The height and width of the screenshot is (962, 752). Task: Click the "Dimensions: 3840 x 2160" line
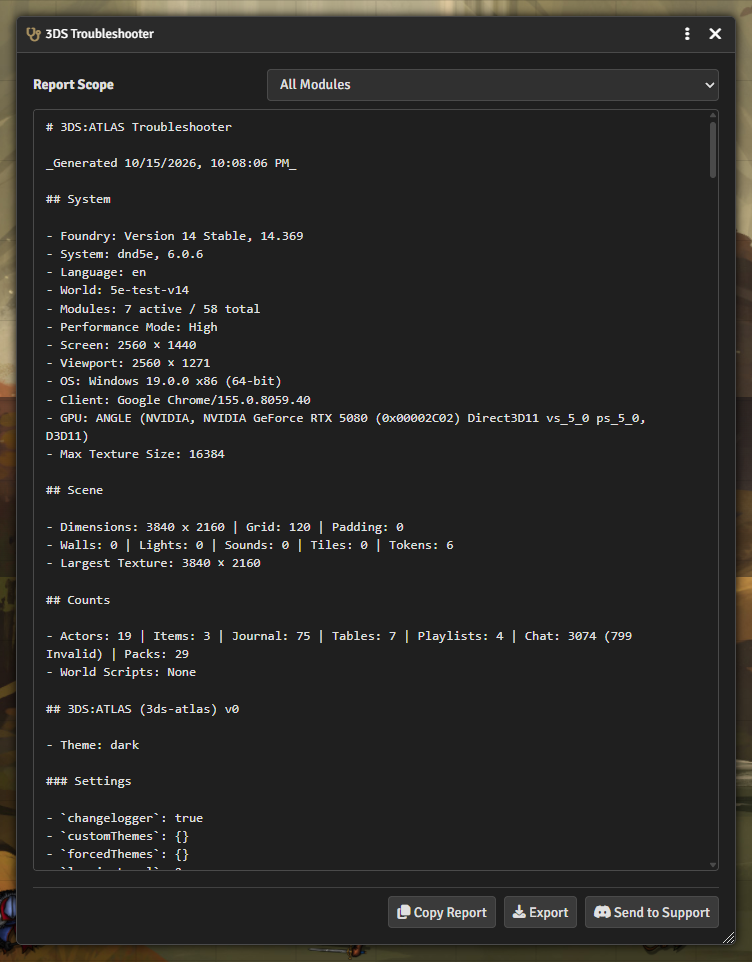coord(225,527)
